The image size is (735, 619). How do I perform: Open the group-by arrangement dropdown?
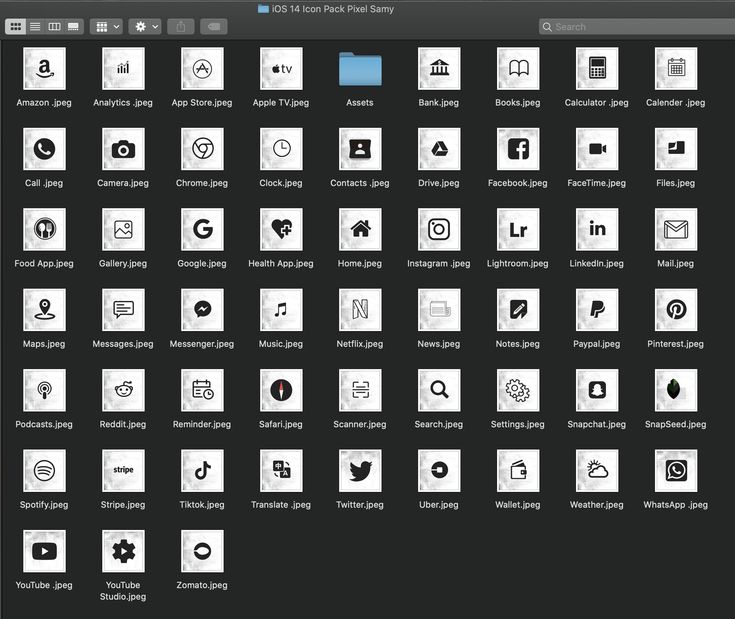[x=107, y=27]
